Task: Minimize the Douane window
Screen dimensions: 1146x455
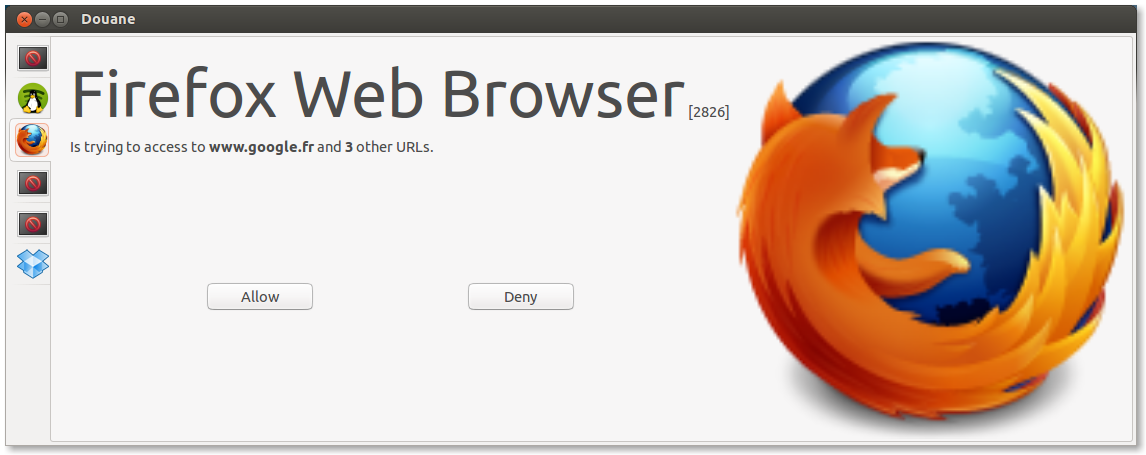Action: (42, 19)
